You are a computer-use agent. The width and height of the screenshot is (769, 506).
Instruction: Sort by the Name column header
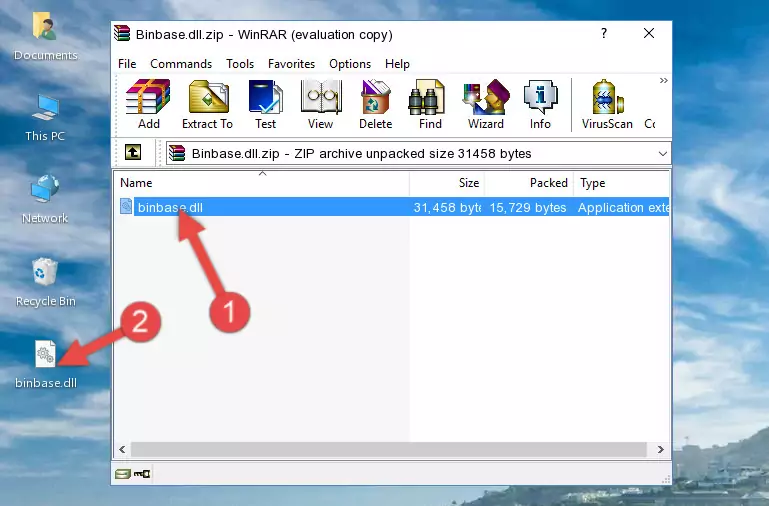click(262, 183)
